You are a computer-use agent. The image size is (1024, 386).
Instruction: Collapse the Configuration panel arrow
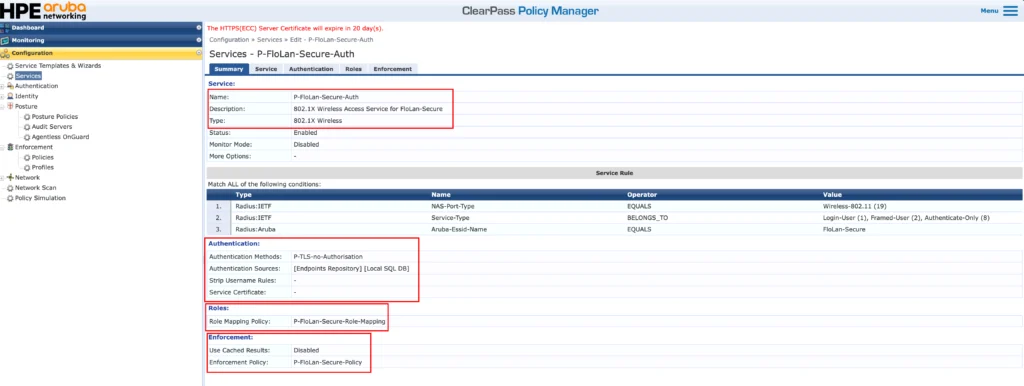click(x=199, y=53)
